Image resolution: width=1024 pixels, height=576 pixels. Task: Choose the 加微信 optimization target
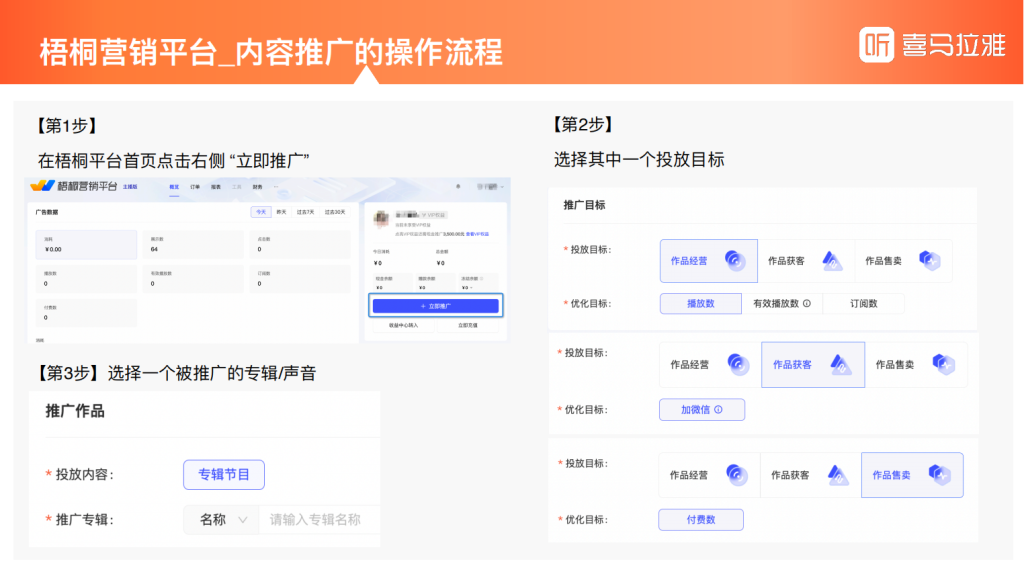click(x=702, y=410)
